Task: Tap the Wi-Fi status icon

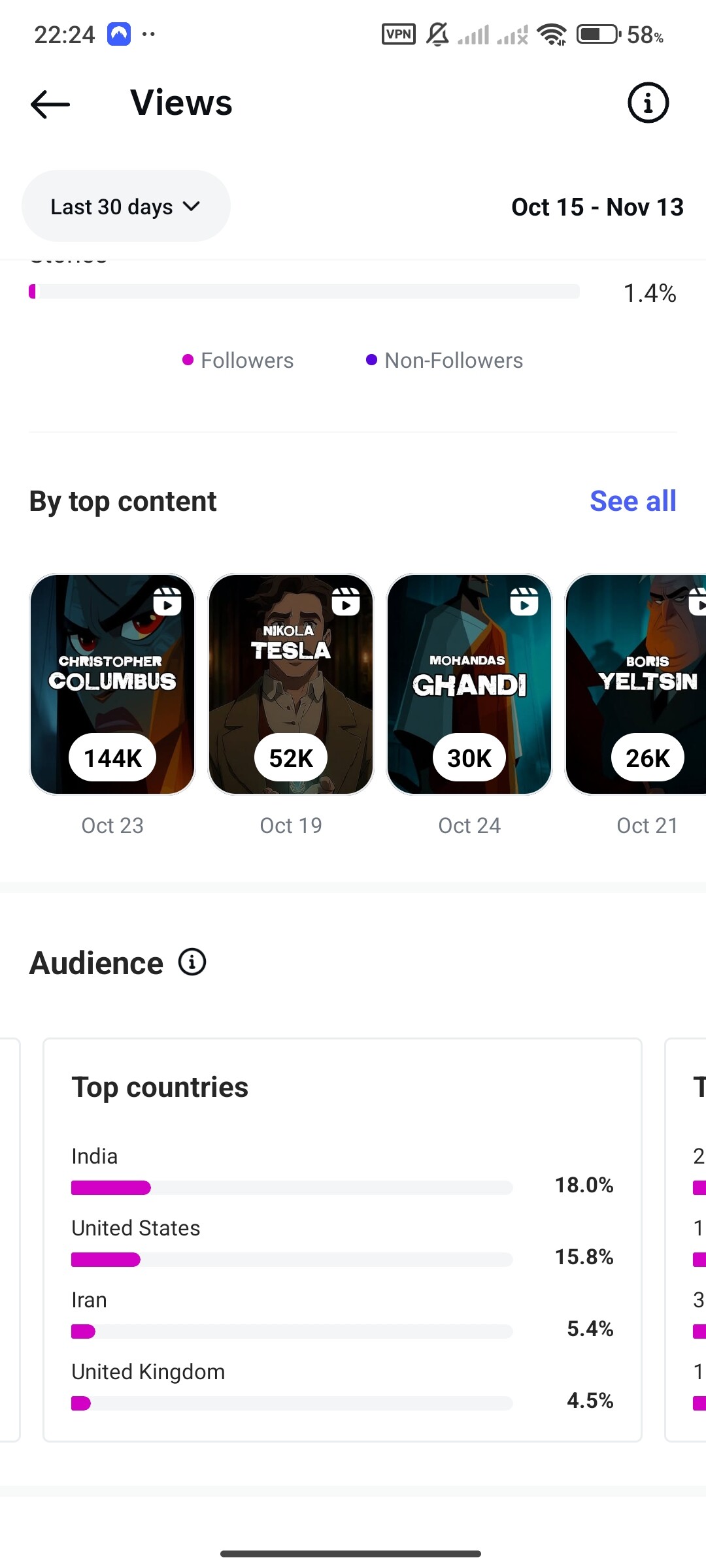Action: [x=552, y=34]
